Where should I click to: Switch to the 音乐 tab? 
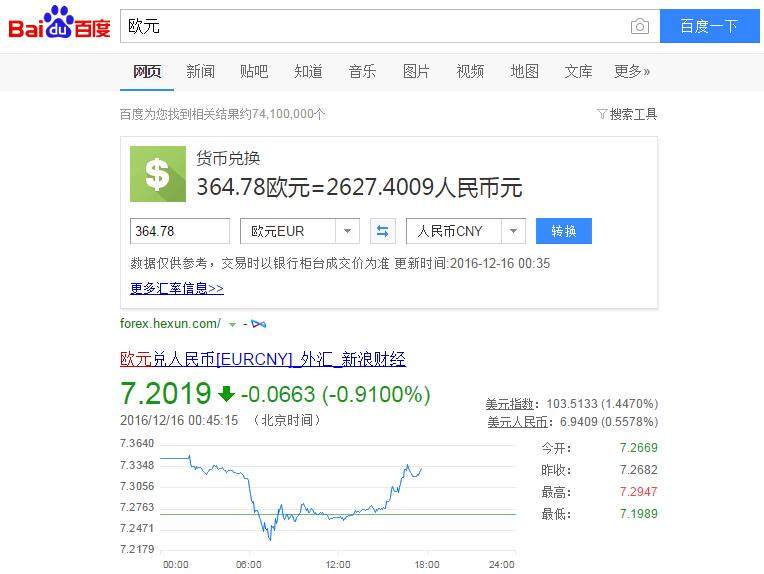click(362, 72)
